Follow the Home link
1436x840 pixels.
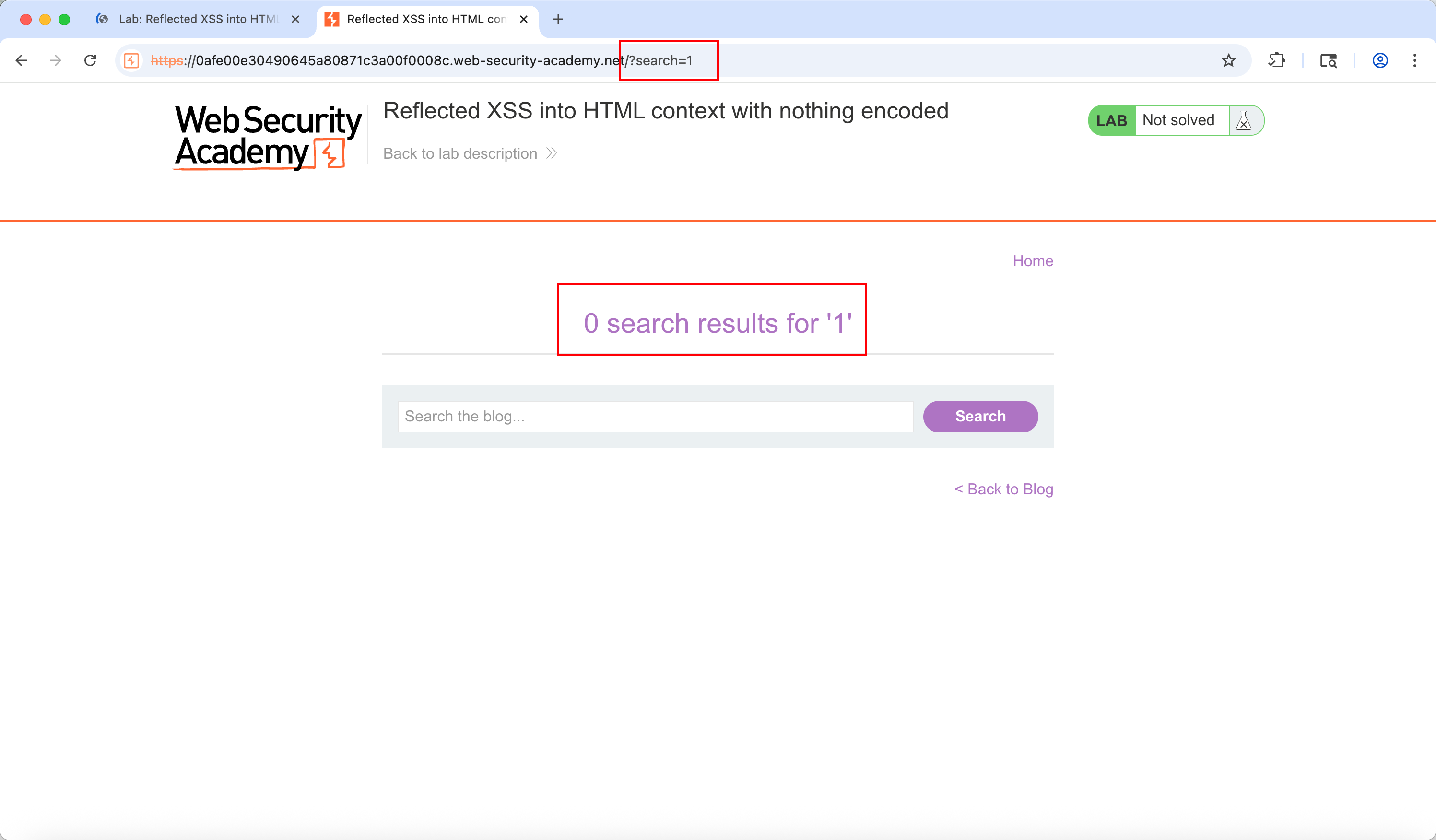(x=1033, y=261)
